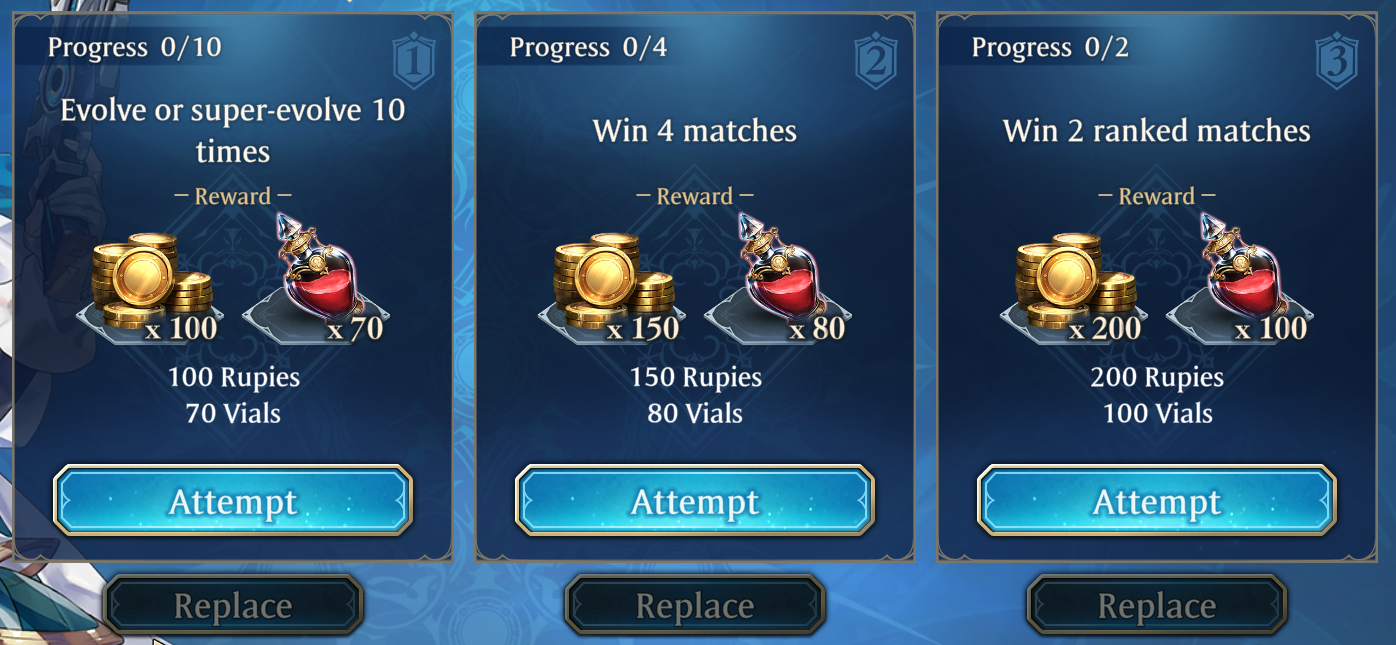This screenshot has width=1396, height=645.
Task: Click the 200 Rupies gold coin icon
Action: pyautogui.click(x=1075, y=284)
